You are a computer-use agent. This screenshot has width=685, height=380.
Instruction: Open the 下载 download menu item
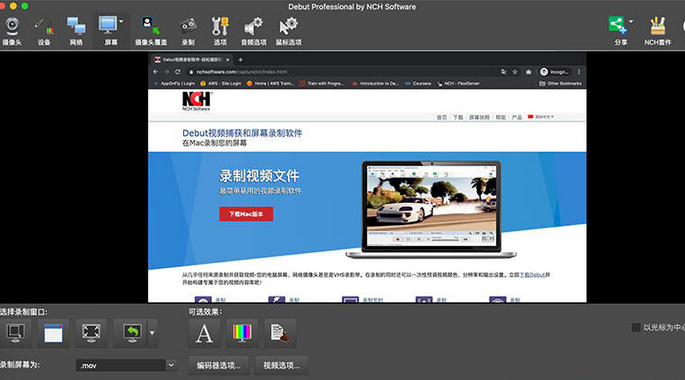(x=458, y=117)
